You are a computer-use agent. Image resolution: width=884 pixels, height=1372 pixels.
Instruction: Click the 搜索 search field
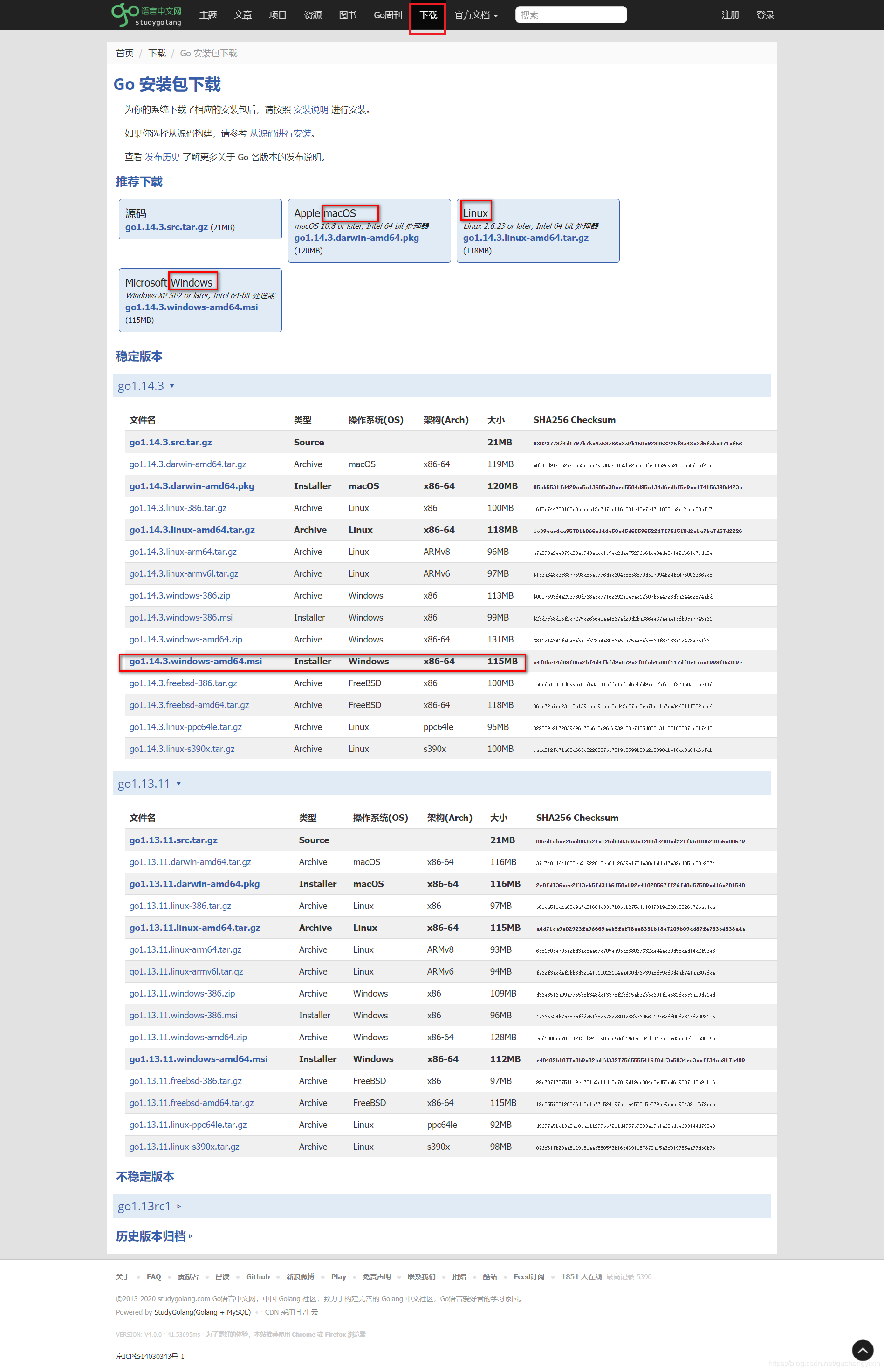tap(570, 15)
